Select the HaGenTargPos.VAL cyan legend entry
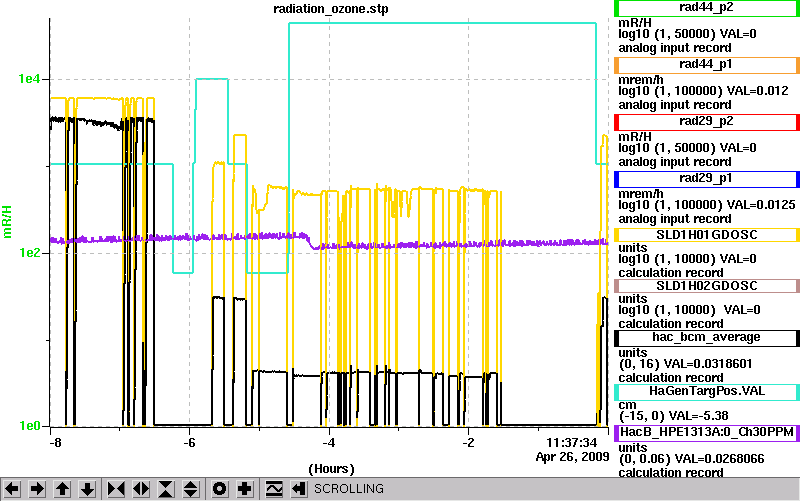Screen dimensions: 800x501 point(706,392)
